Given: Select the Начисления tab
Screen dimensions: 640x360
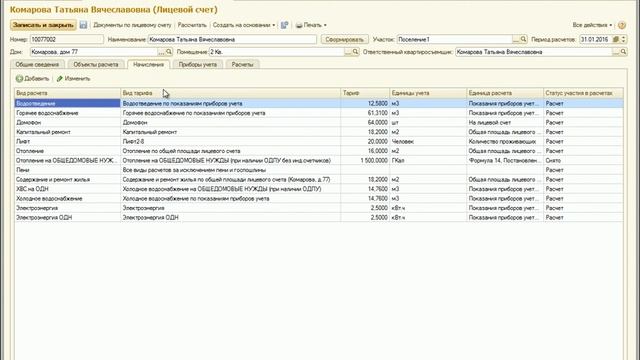Looking at the screenshot, I should 149,64.
